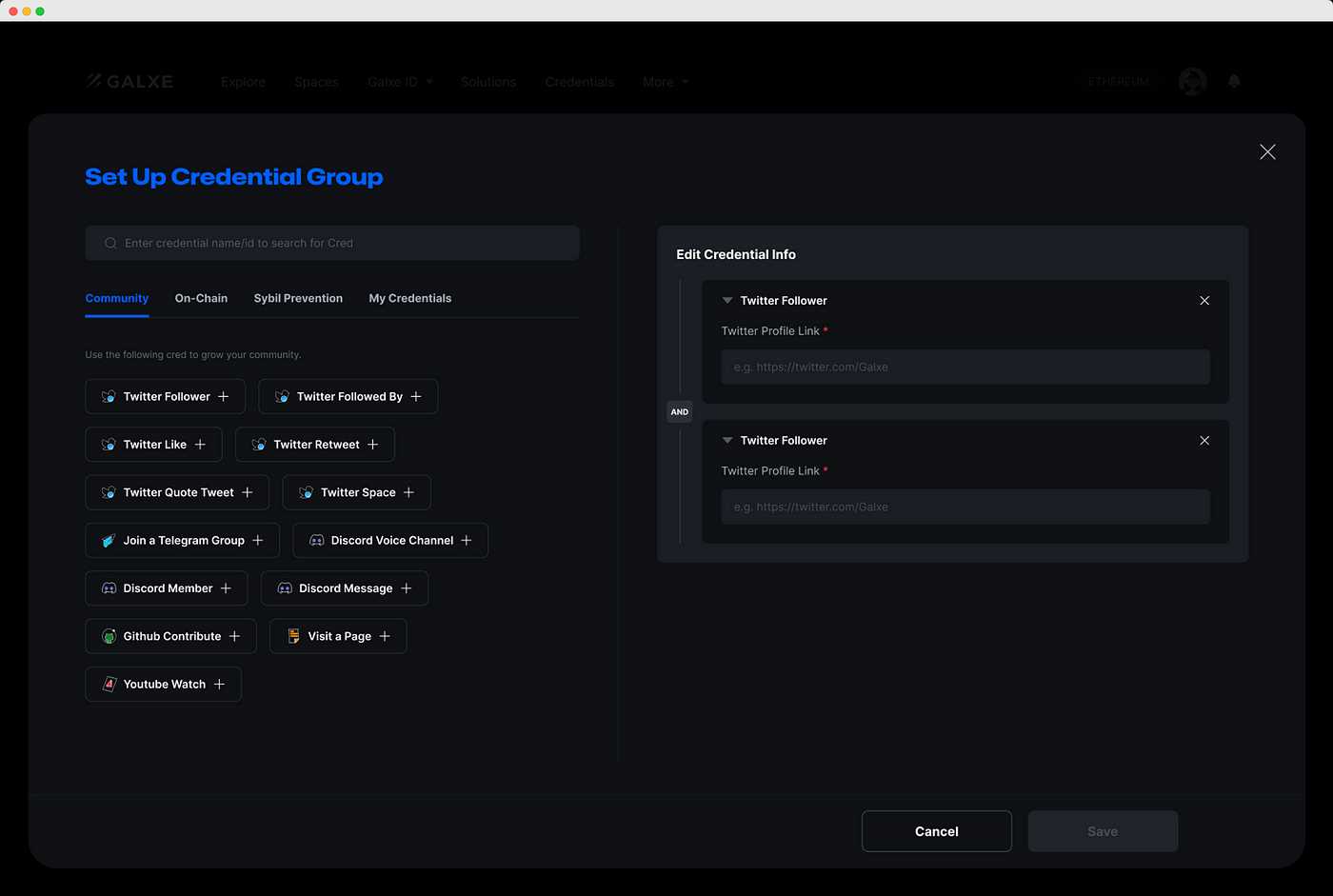Click the Set Up Credential Group title

coord(234,176)
